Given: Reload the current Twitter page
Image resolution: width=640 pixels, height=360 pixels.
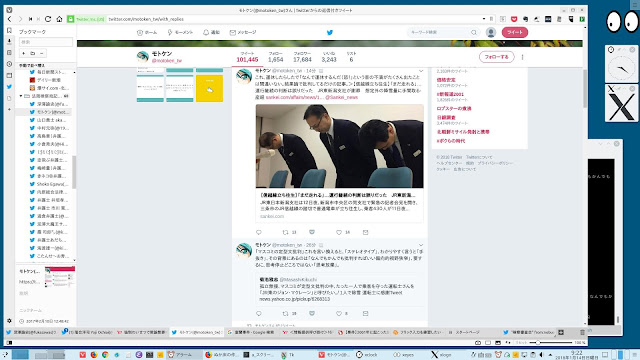Looking at the screenshot, I should click(x=48, y=19).
